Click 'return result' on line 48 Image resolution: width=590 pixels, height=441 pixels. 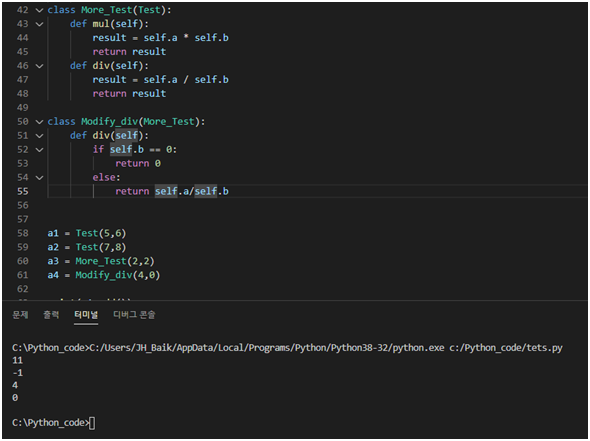[x=129, y=94]
